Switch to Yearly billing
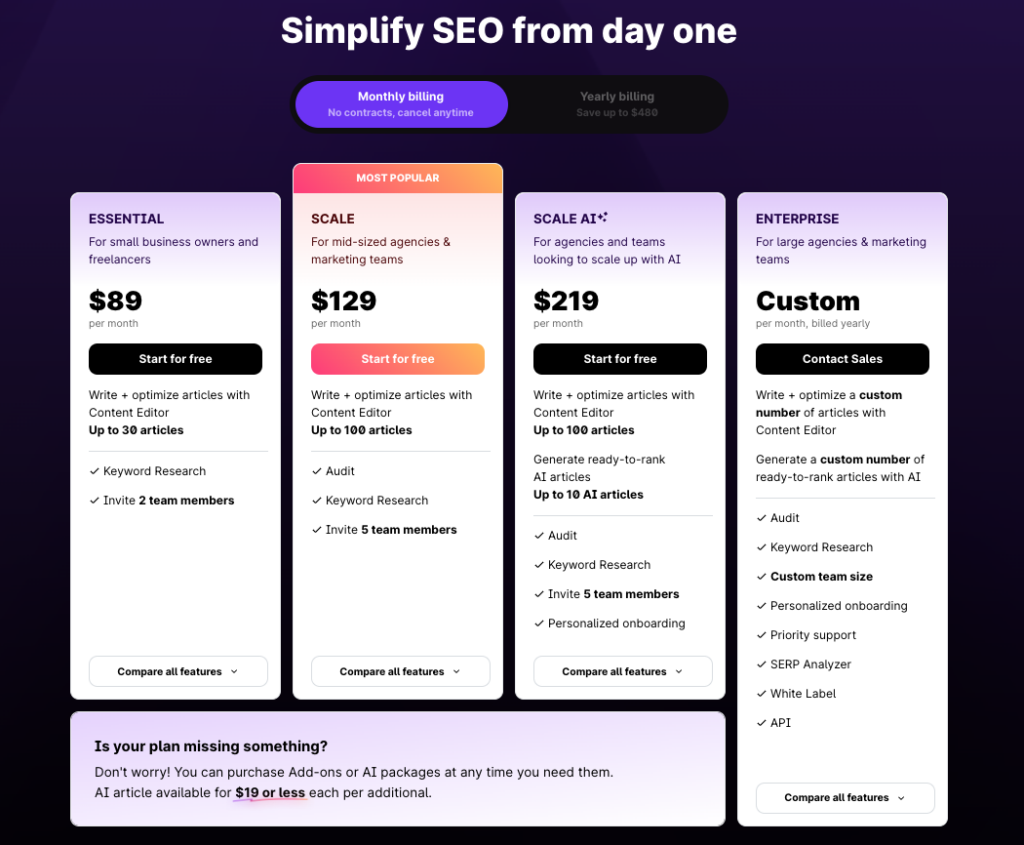This screenshot has height=845, width=1024. [617, 104]
